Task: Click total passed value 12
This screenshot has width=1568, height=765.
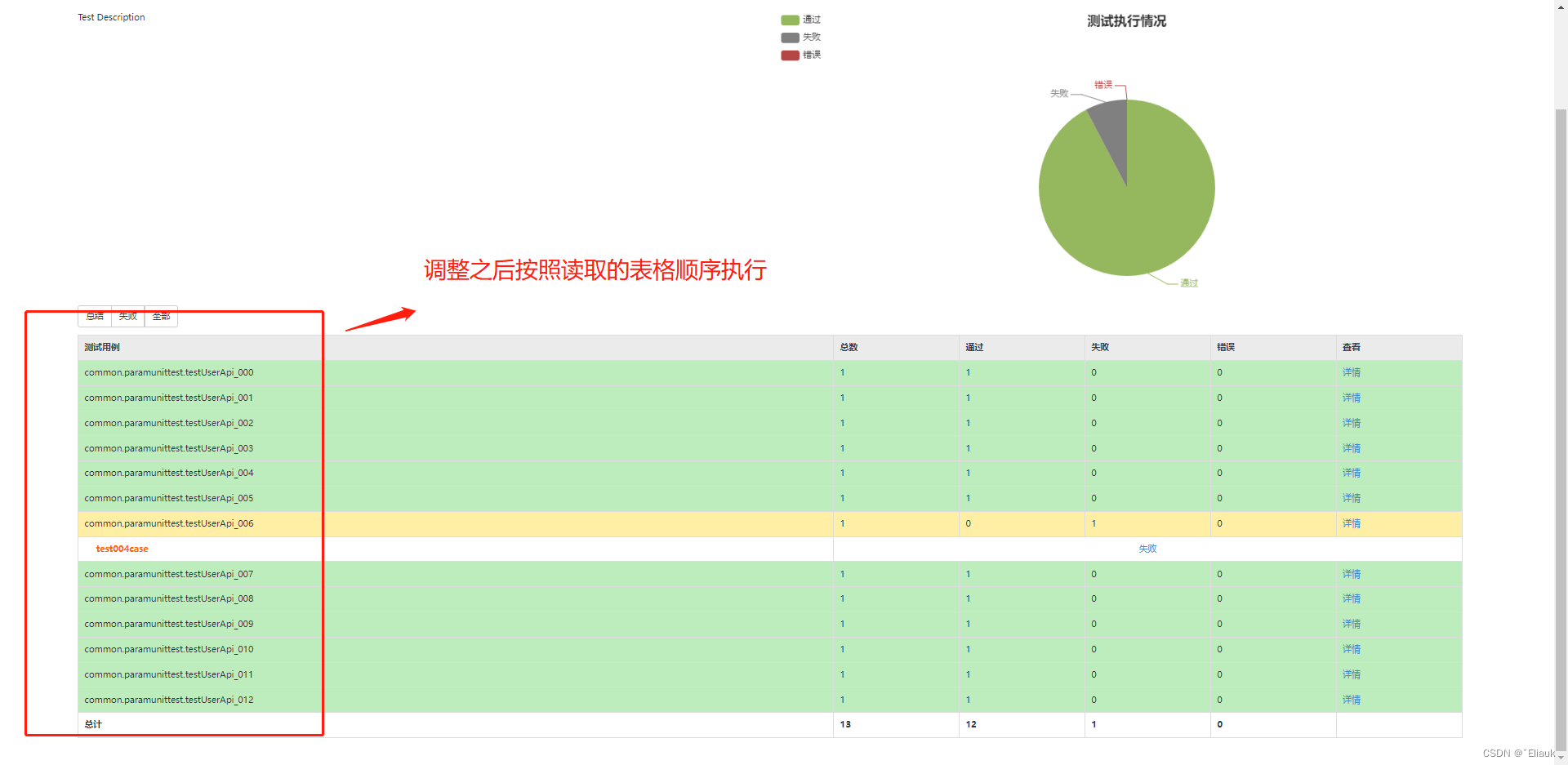Action: point(971,724)
